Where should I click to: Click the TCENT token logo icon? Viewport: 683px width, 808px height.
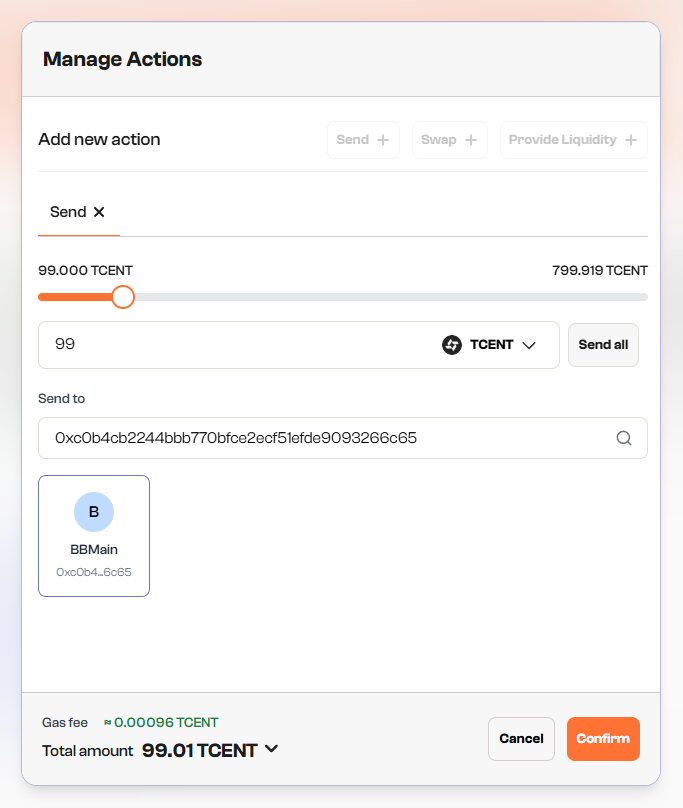point(452,345)
